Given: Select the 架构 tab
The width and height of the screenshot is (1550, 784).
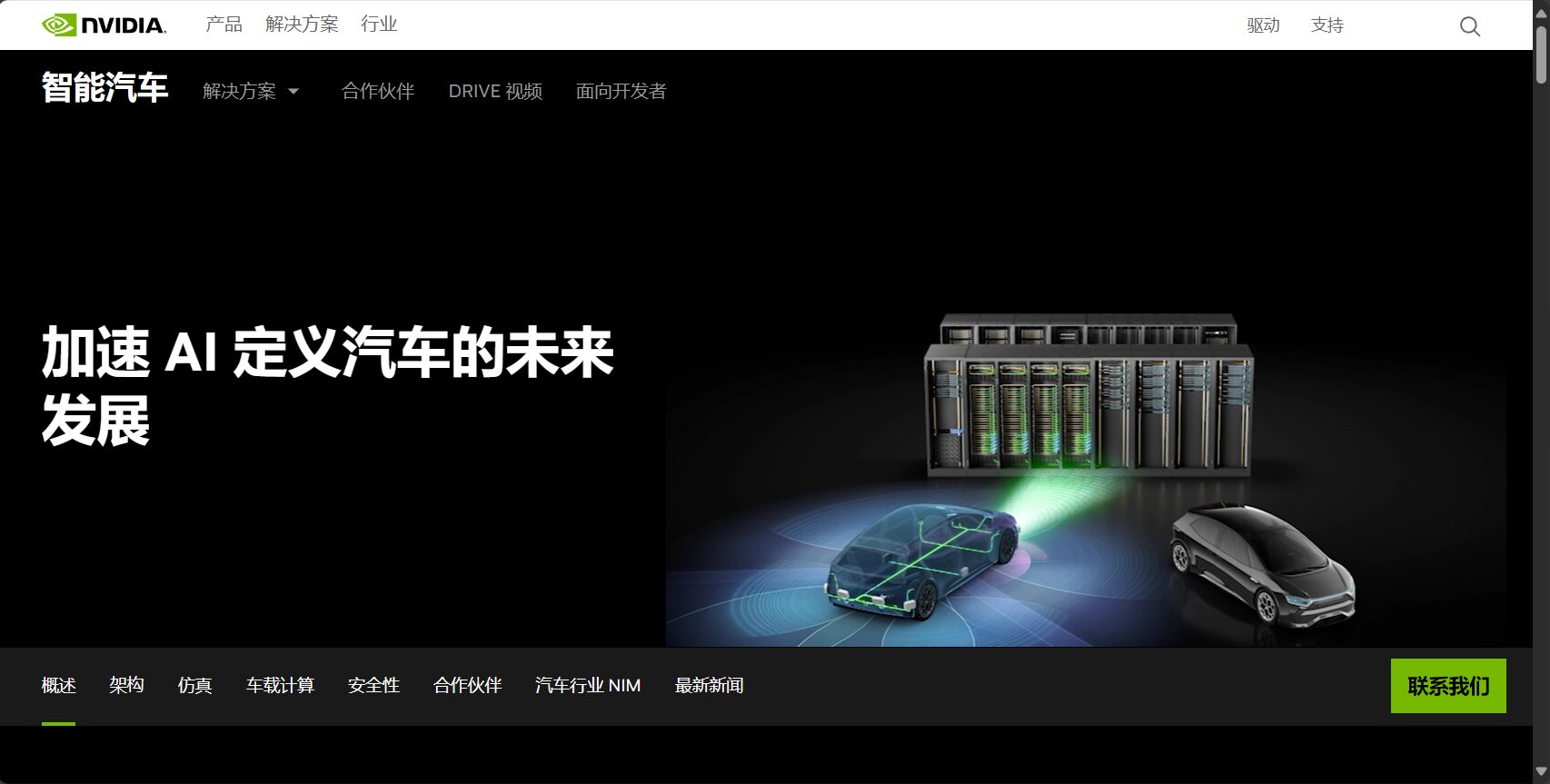Looking at the screenshot, I should pos(126,686).
